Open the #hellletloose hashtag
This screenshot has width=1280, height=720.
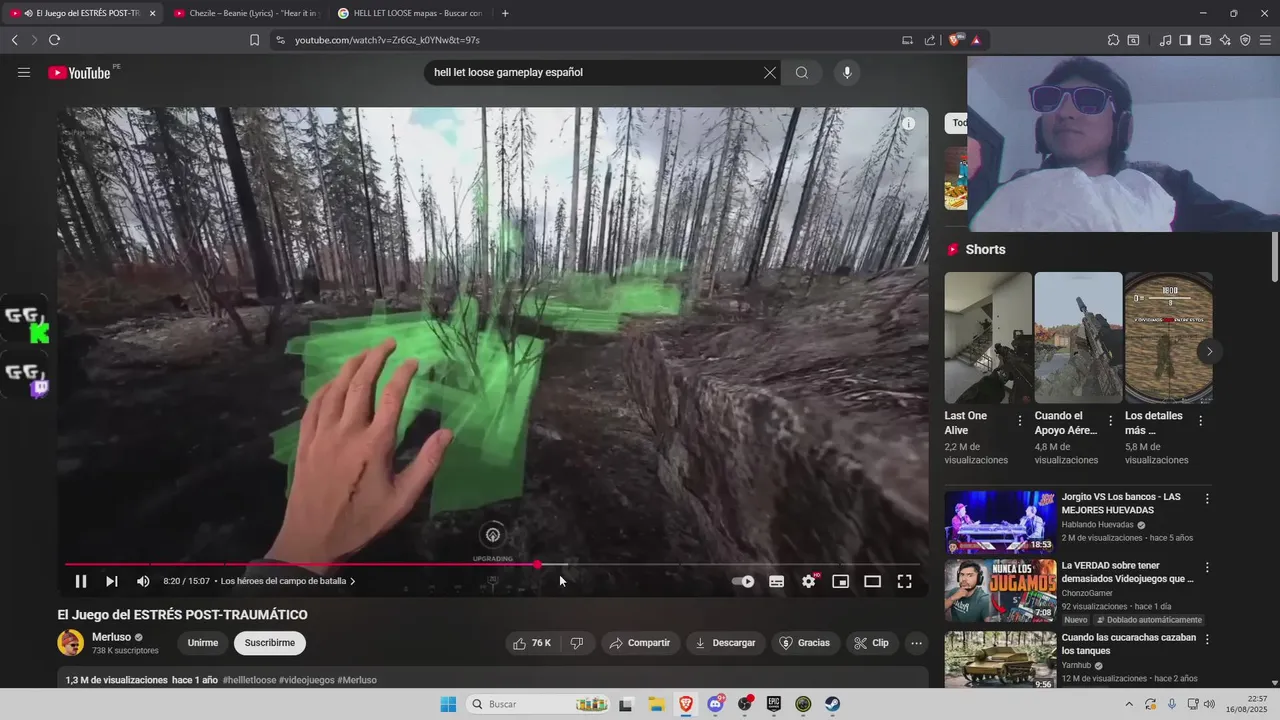(x=250, y=680)
